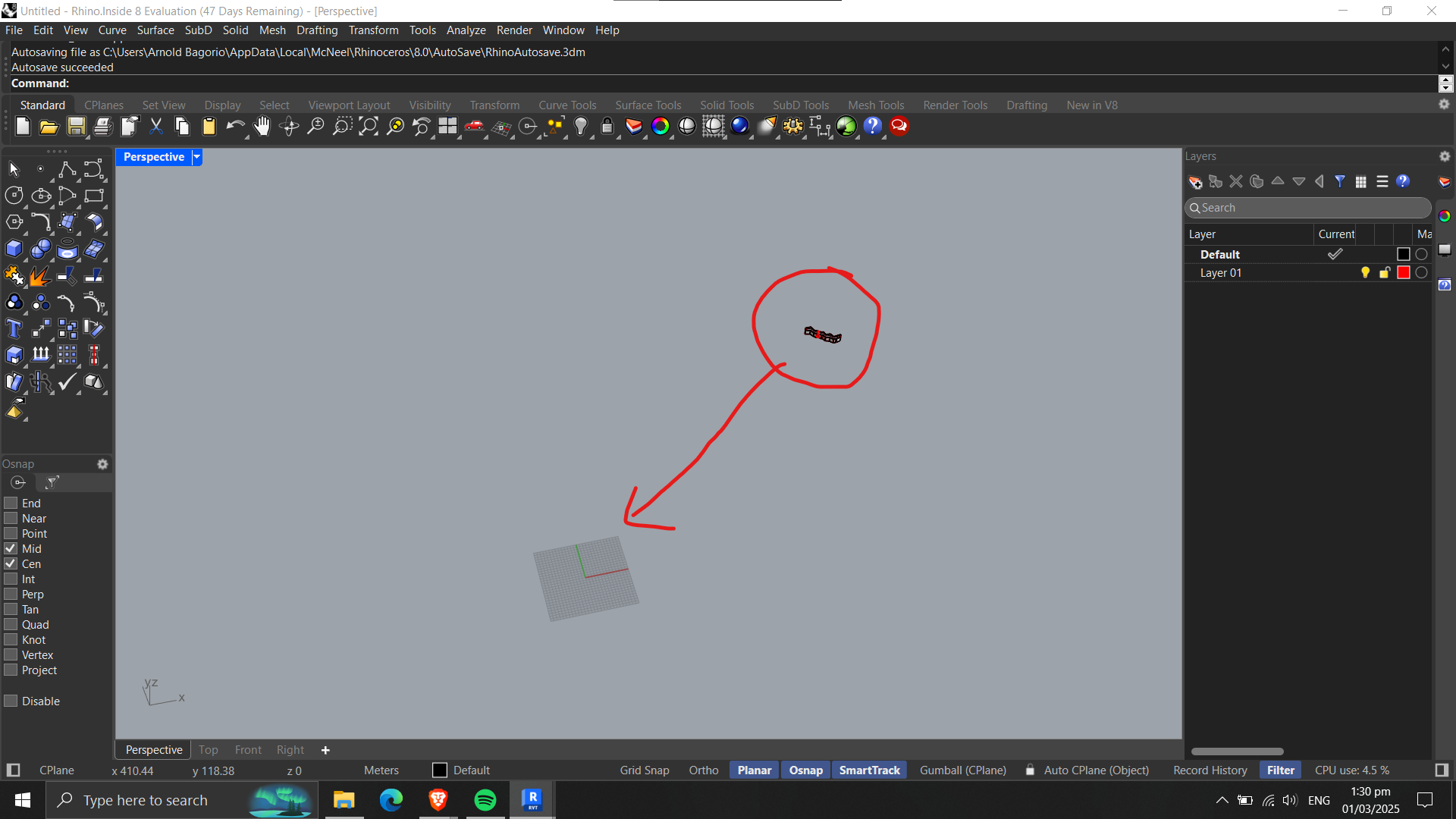1456x819 pixels.
Task: Create a new layer in the Layers panel
Action: [1195, 181]
